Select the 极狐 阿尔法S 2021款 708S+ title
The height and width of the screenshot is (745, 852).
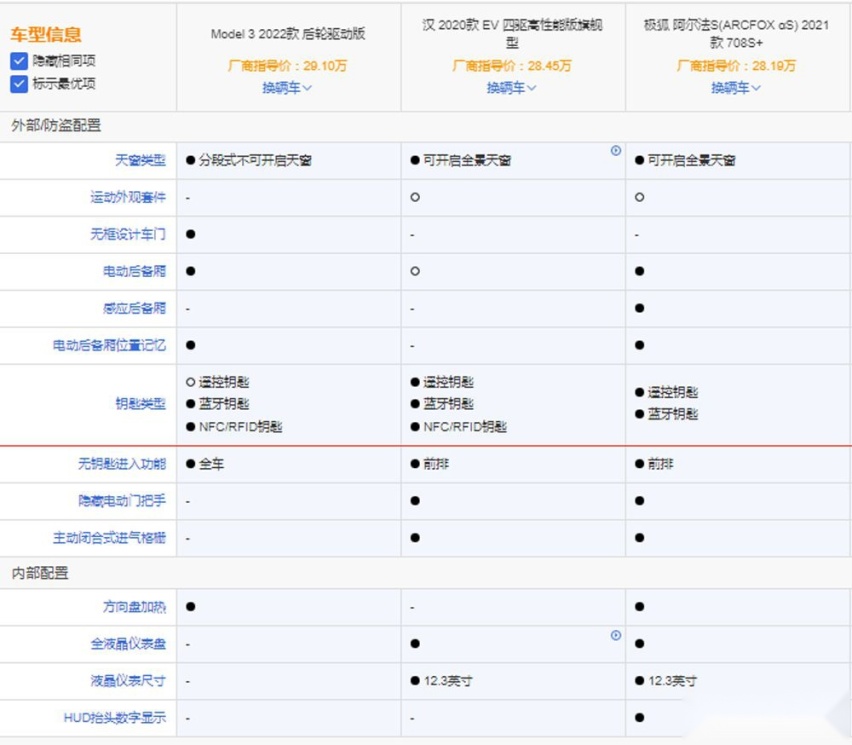(x=736, y=33)
